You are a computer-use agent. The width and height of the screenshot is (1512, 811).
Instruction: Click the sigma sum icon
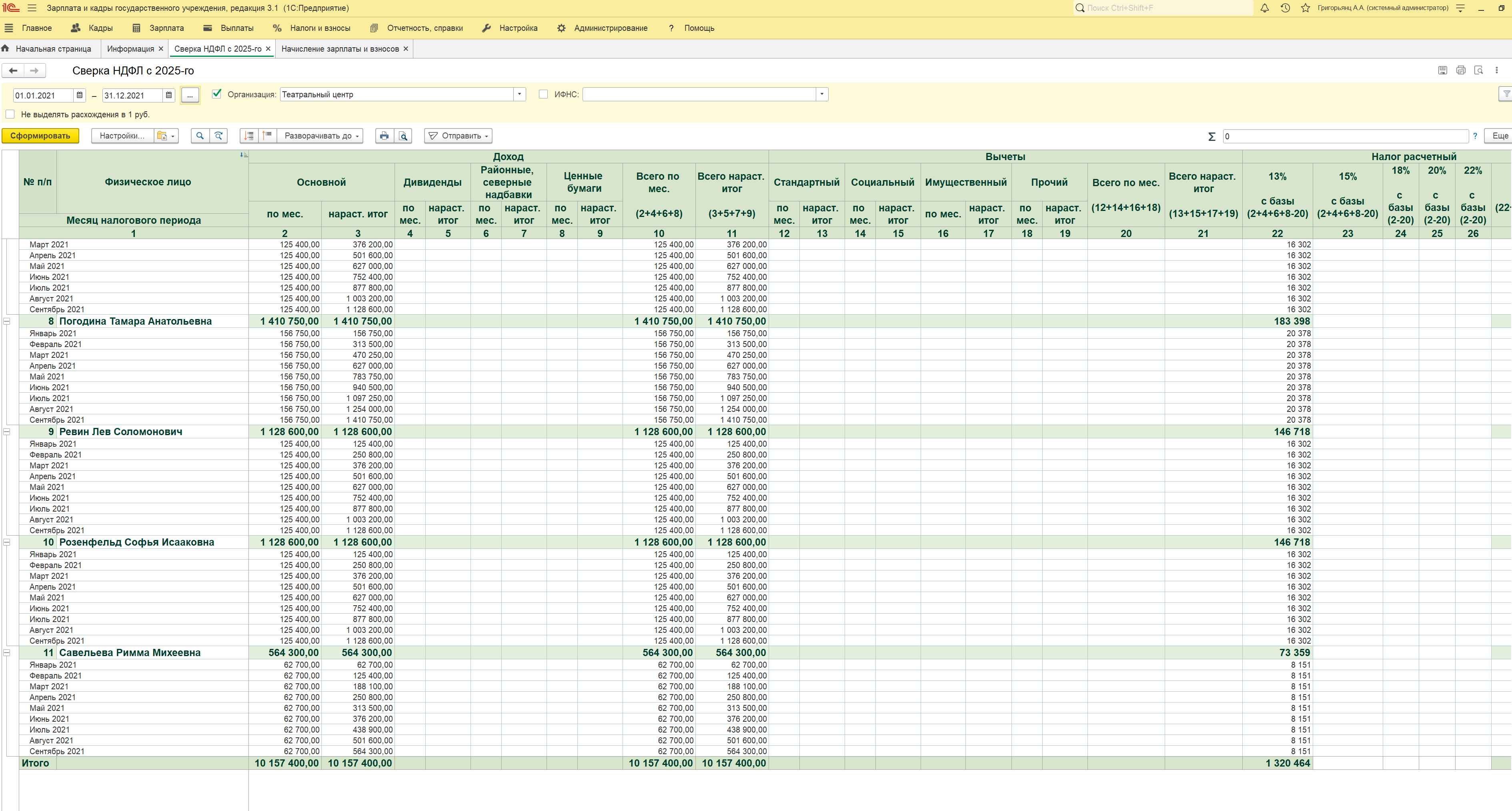[1212, 136]
